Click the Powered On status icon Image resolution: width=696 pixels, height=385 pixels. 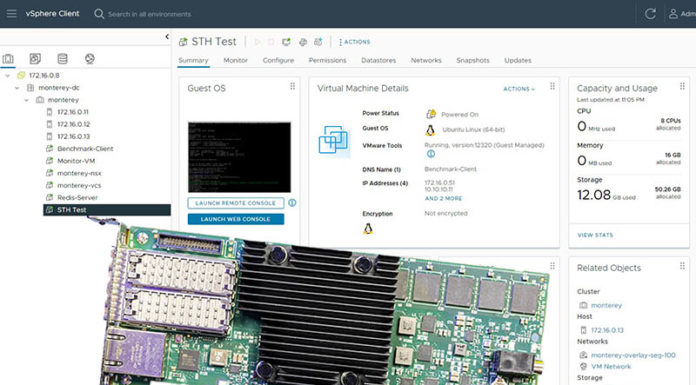pyautogui.click(x=431, y=114)
